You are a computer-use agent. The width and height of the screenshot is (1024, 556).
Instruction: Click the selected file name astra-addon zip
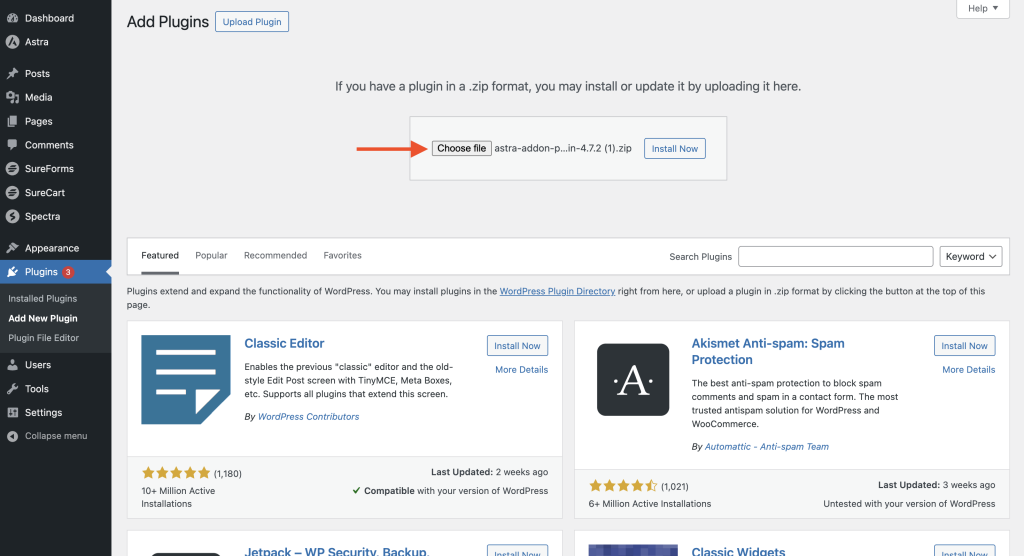(x=563, y=148)
